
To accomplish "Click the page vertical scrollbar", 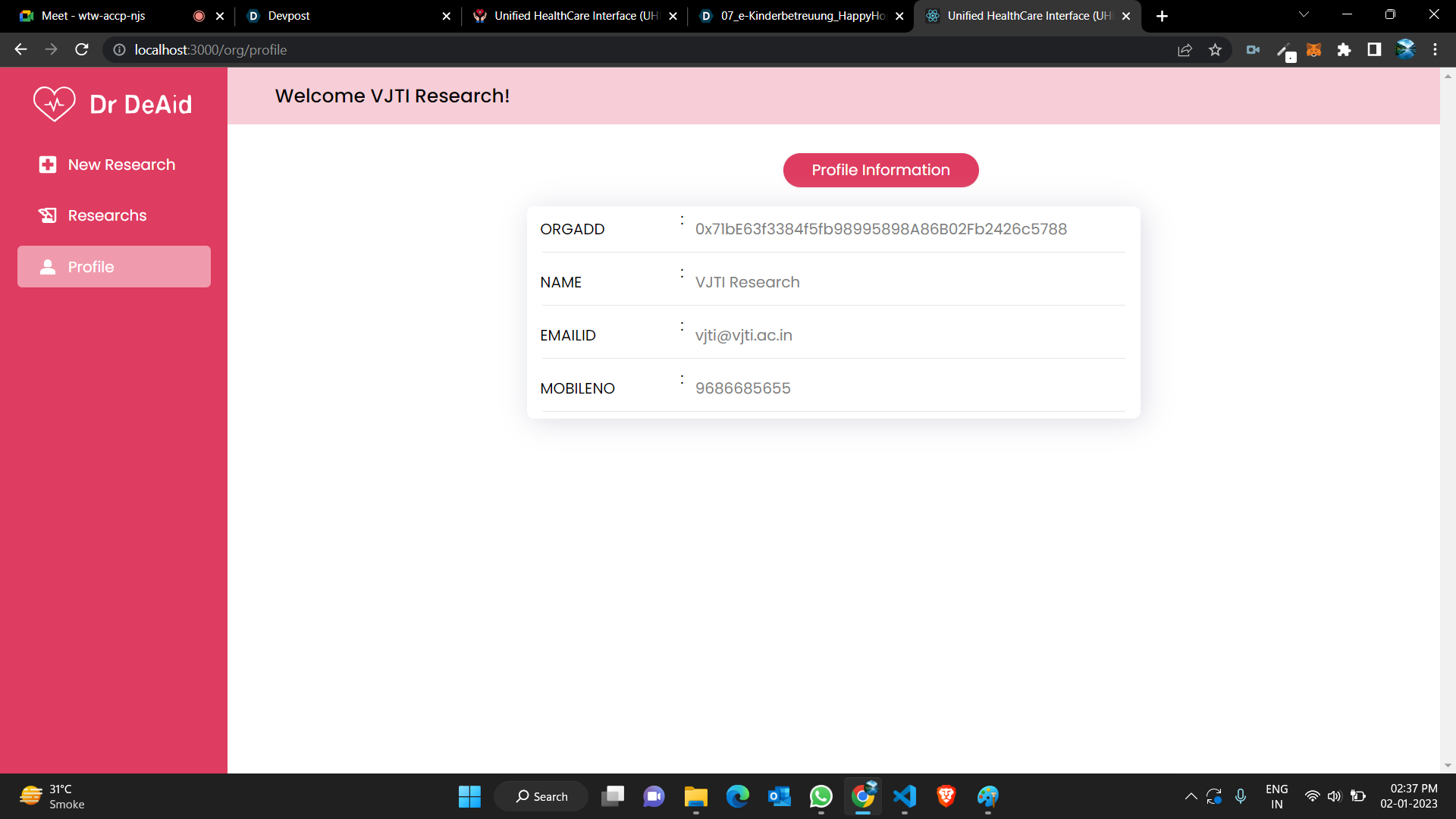I will point(1448,417).
